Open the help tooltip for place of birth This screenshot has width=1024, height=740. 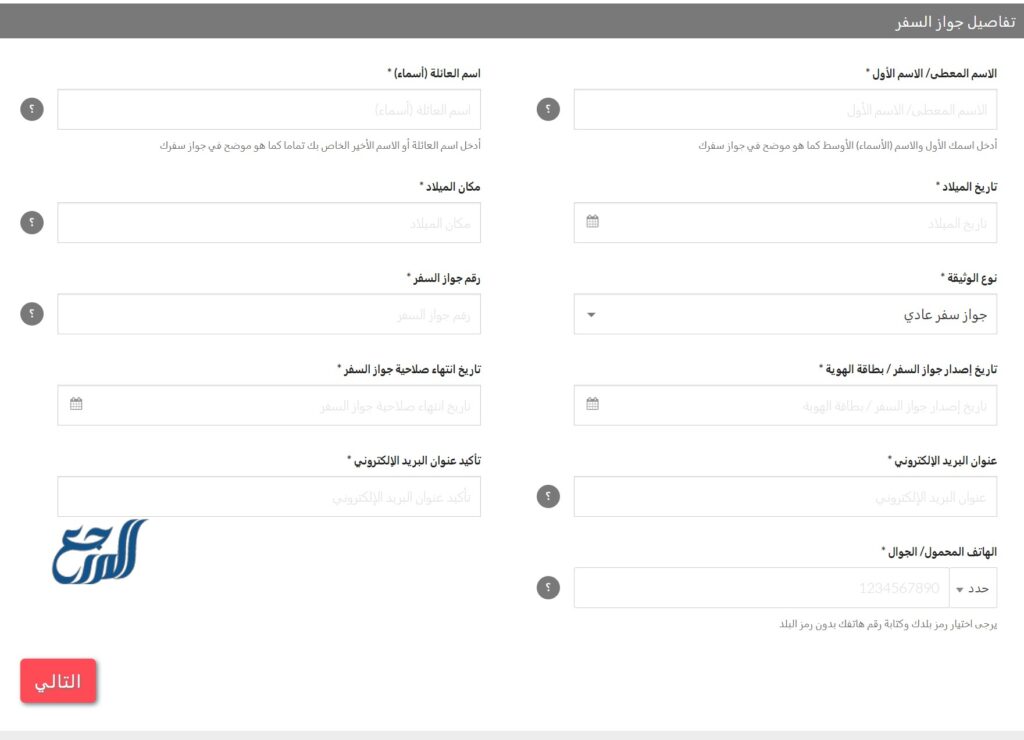click(x=32, y=222)
